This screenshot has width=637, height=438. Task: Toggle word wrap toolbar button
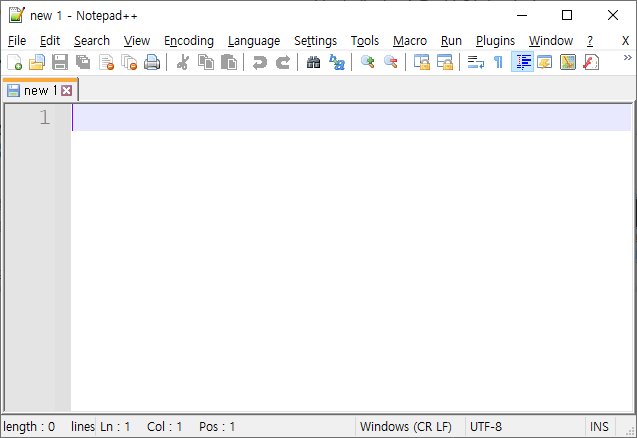(x=476, y=62)
